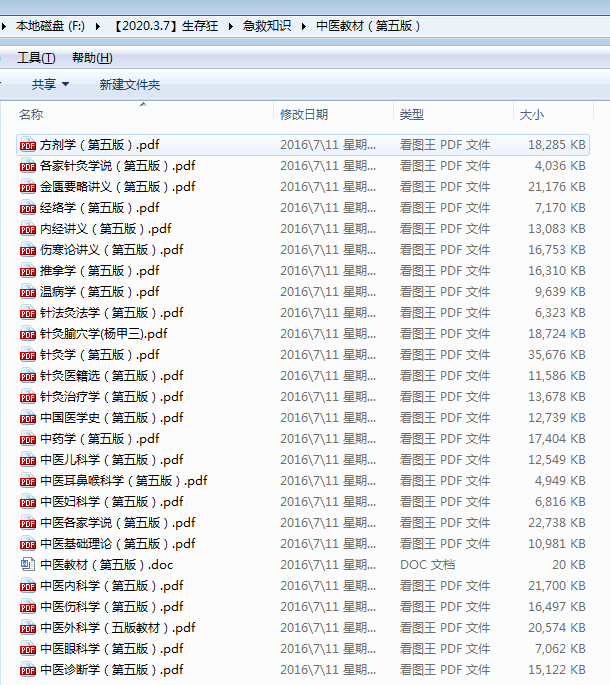Go to 急救知识 folder in path
Image resolution: width=610 pixels, height=685 pixels.
(267, 26)
